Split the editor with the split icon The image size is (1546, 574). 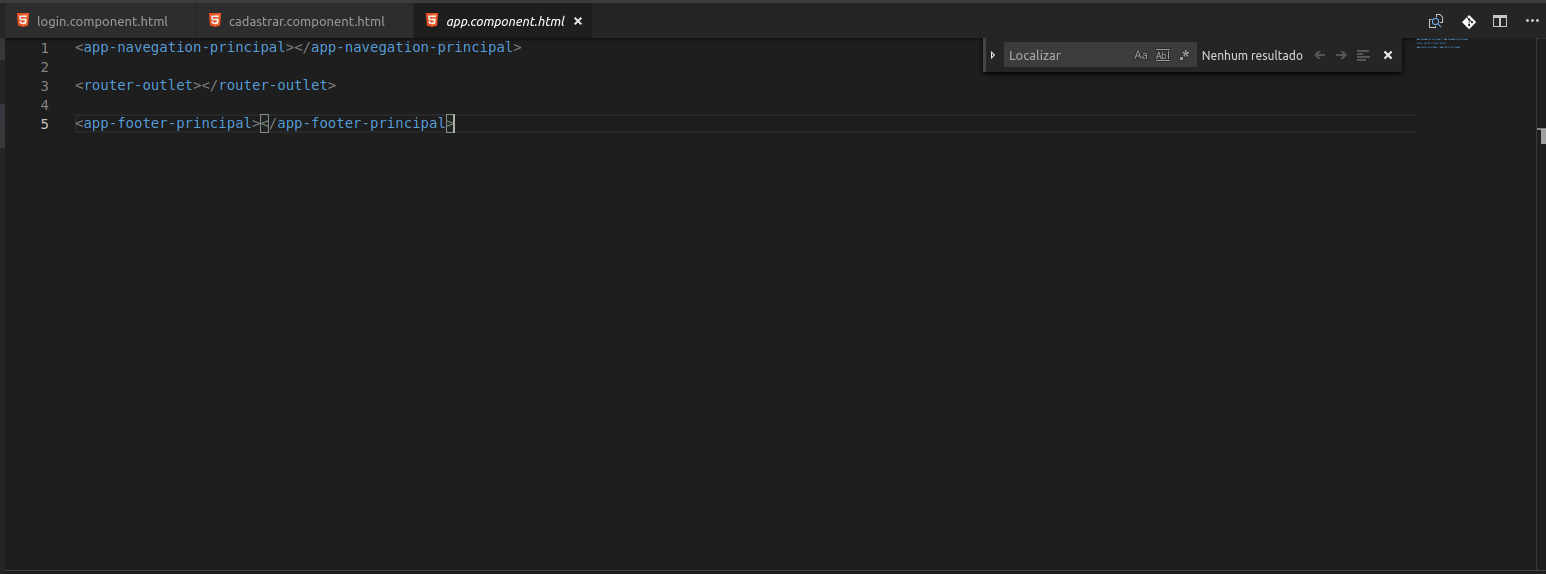(1500, 21)
